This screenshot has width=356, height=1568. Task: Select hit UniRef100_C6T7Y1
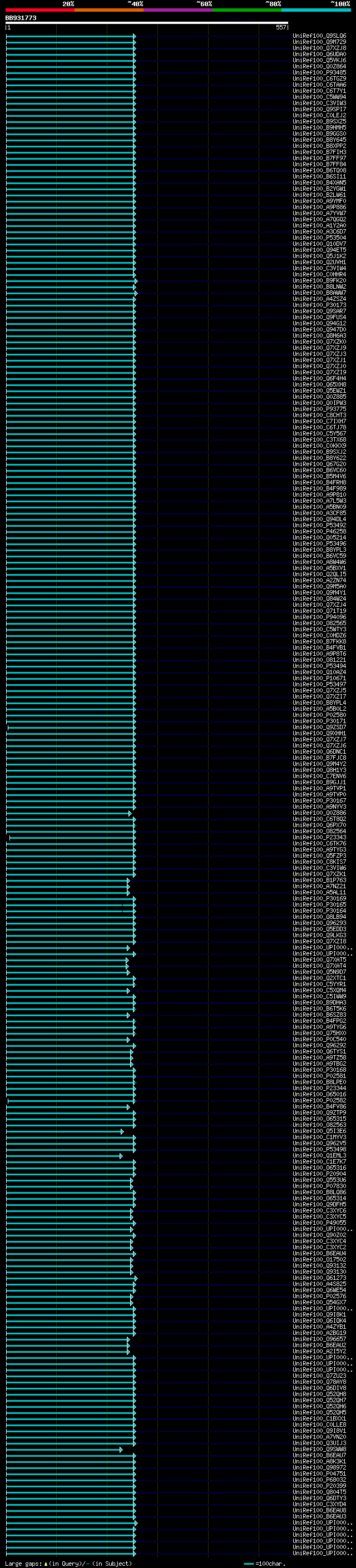(x=319, y=91)
